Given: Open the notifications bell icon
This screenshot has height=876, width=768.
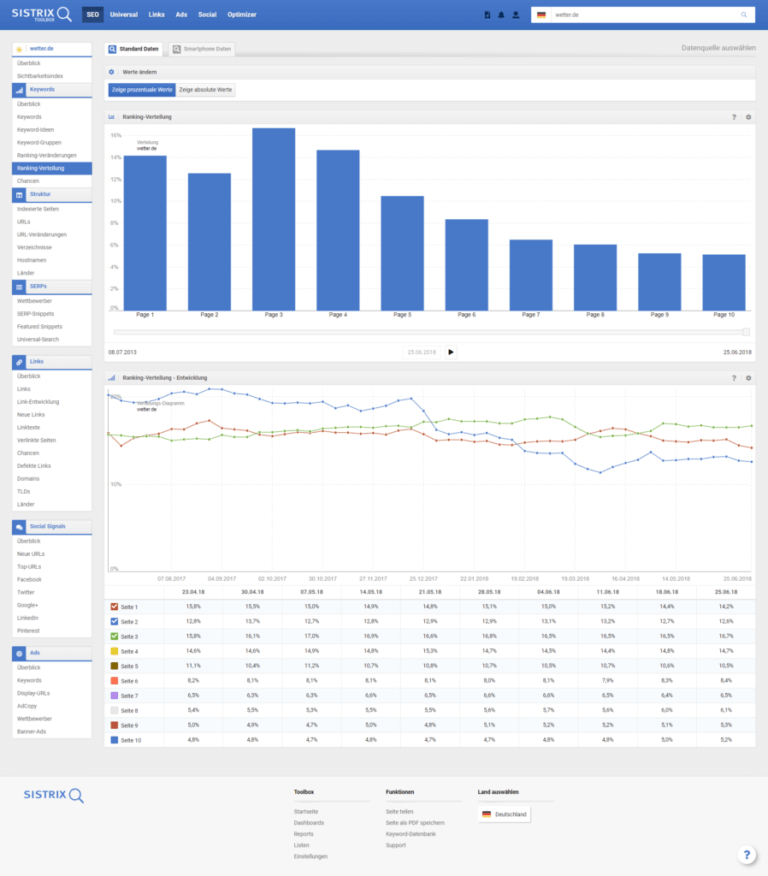Looking at the screenshot, I should pyautogui.click(x=501, y=15).
